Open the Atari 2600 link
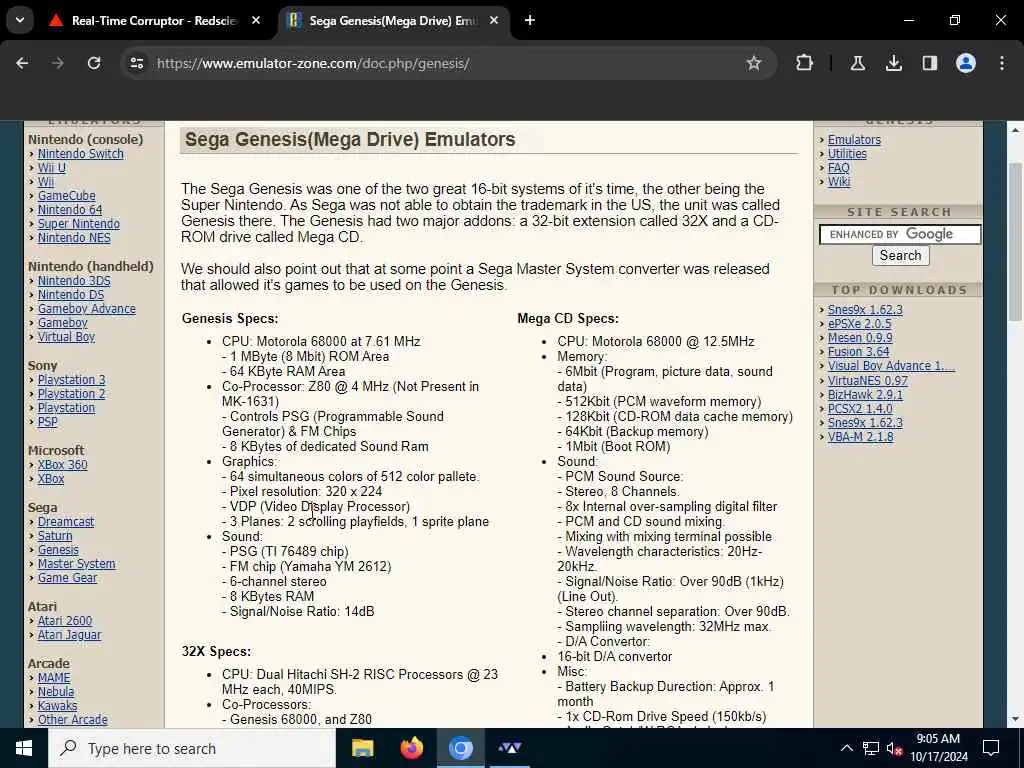The height and width of the screenshot is (768, 1024). point(65,621)
